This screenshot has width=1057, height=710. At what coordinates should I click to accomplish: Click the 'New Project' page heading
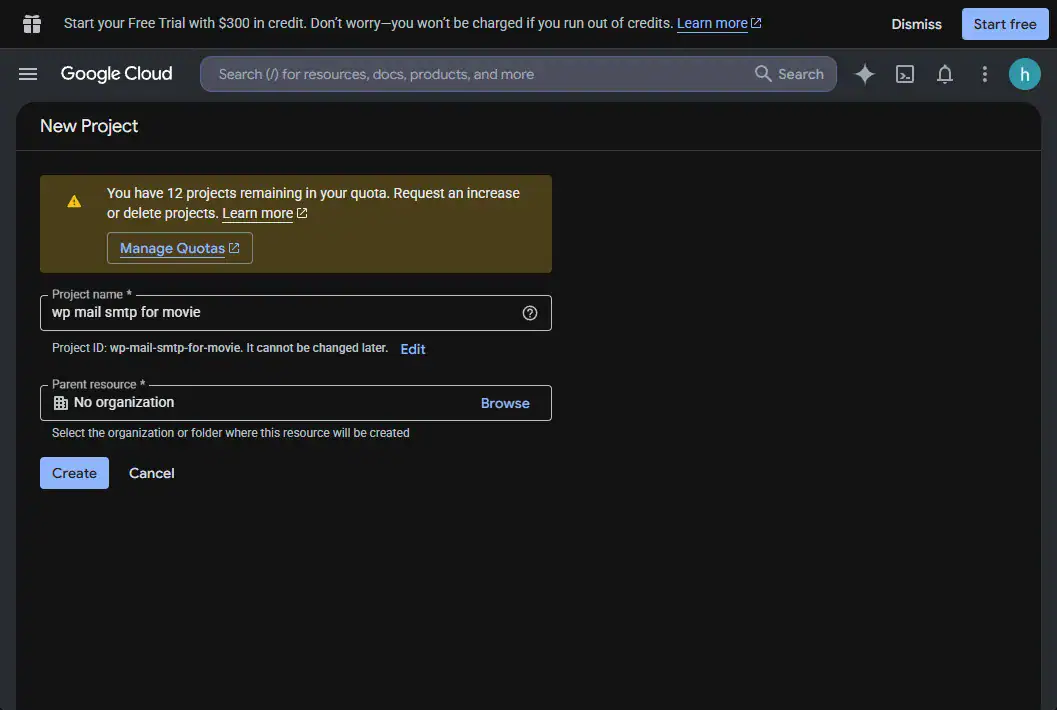point(89,126)
